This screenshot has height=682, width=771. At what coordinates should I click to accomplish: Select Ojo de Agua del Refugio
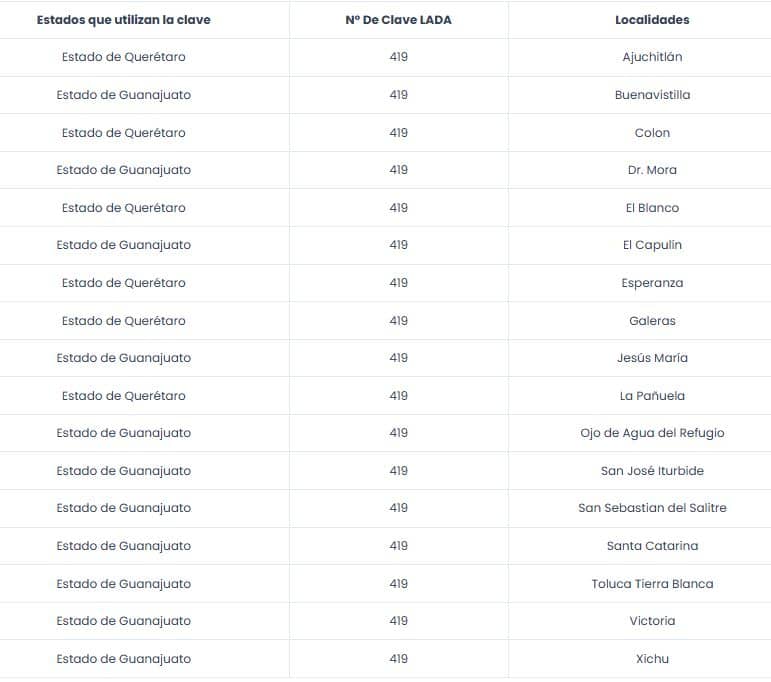tap(652, 433)
